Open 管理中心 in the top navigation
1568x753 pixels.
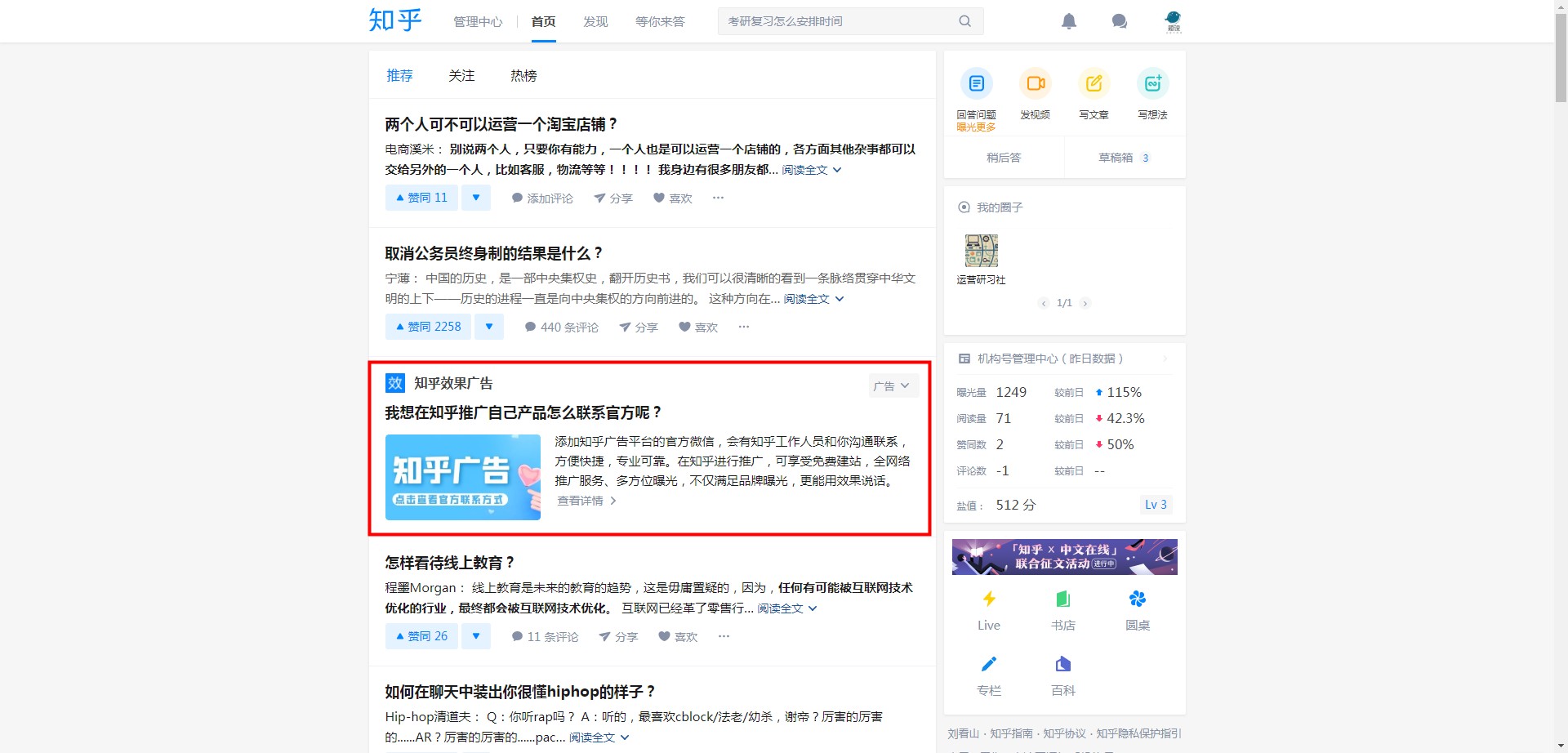[478, 21]
